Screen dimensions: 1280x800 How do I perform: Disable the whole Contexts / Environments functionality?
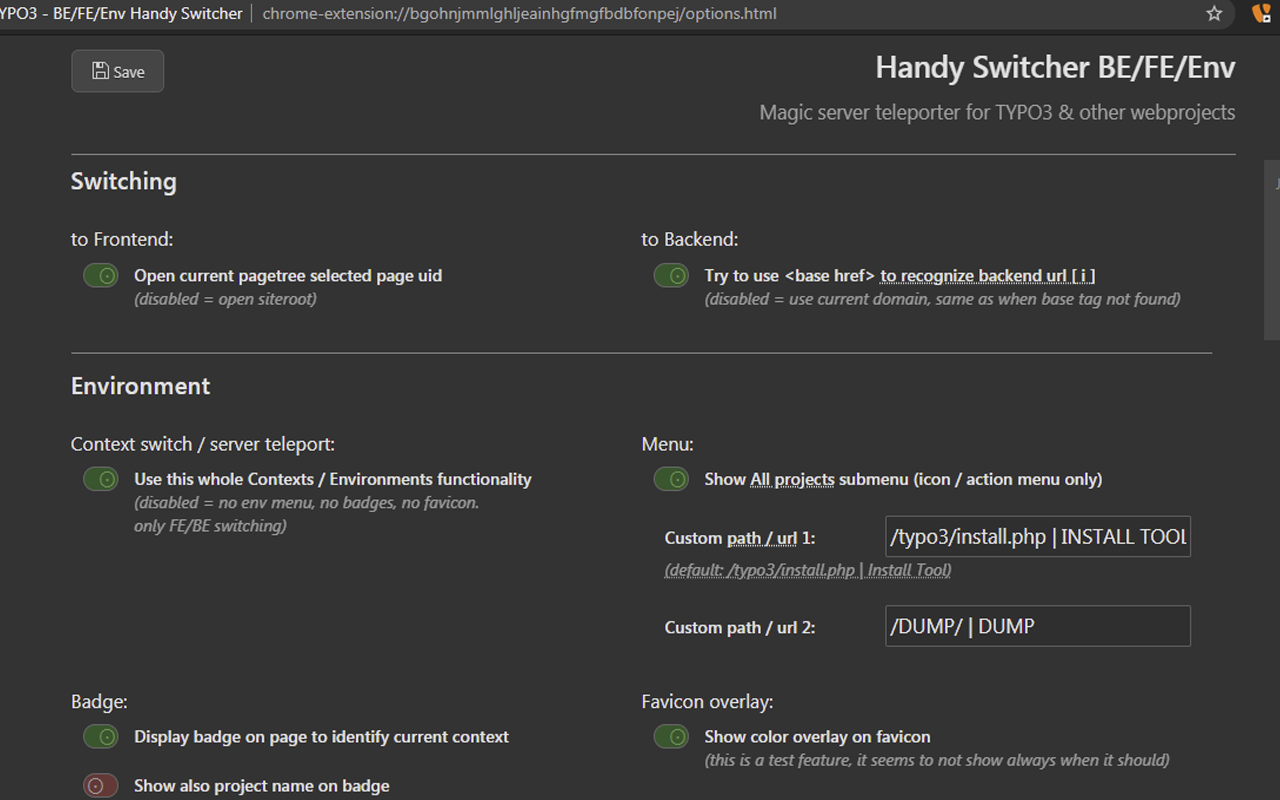[x=101, y=479]
